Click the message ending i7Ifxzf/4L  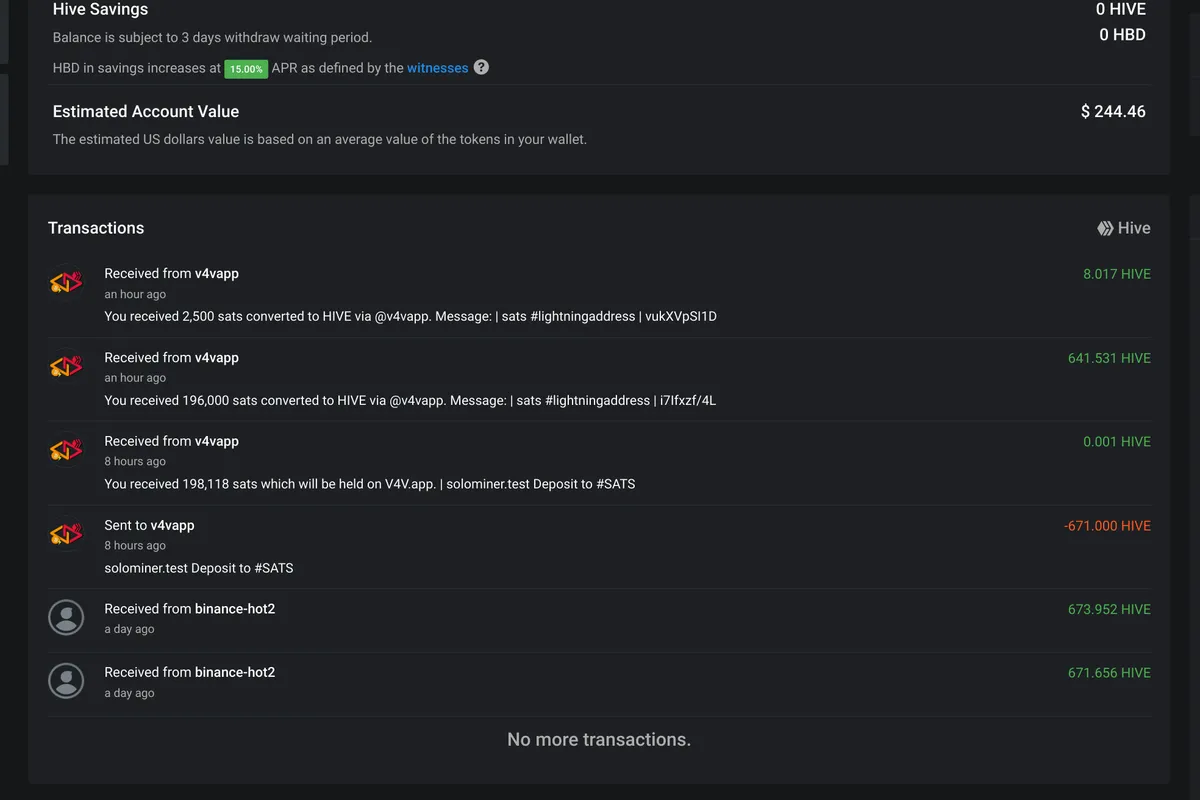click(411, 400)
